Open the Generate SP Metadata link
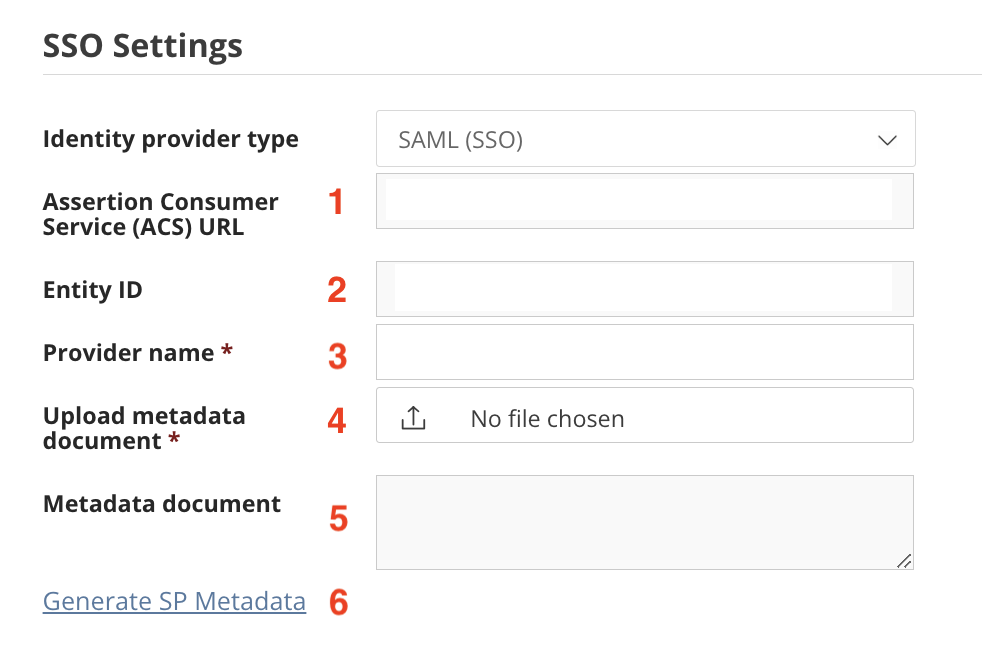The height and width of the screenshot is (656, 1004). coord(174,602)
